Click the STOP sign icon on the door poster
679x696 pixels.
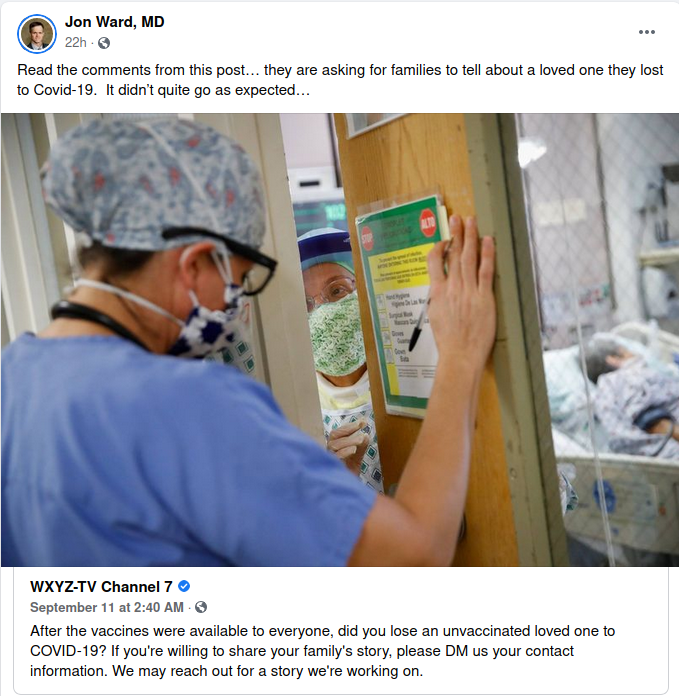(x=367, y=238)
